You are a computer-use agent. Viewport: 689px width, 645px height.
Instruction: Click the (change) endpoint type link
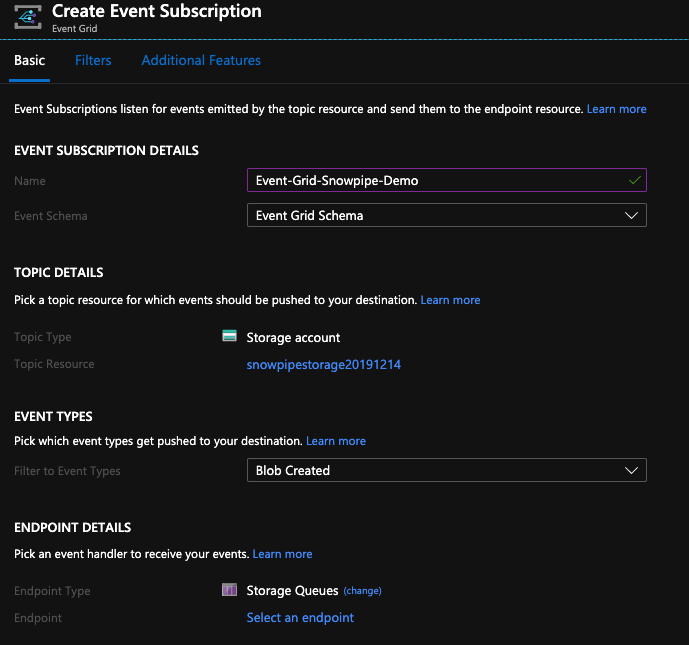click(x=363, y=591)
